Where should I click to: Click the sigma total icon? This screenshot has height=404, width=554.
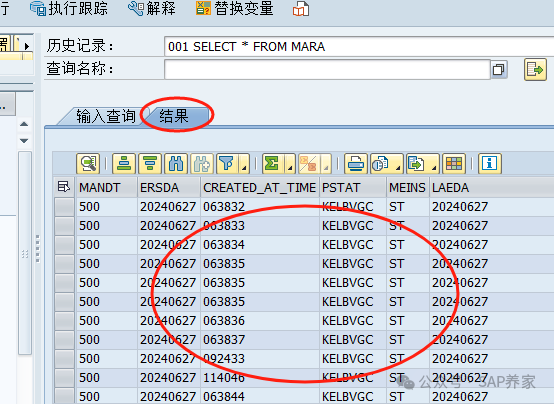pos(272,164)
